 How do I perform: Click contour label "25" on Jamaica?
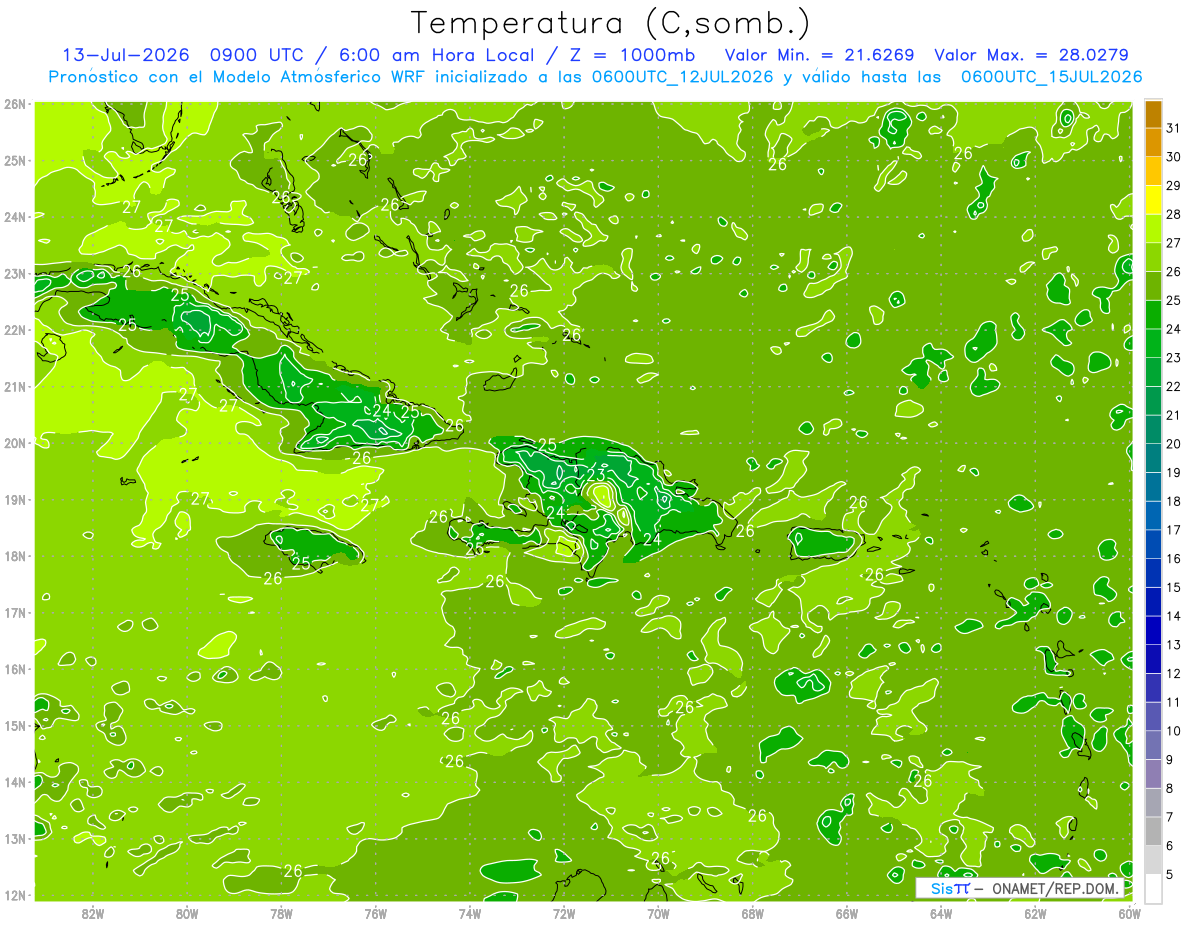click(301, 563)
